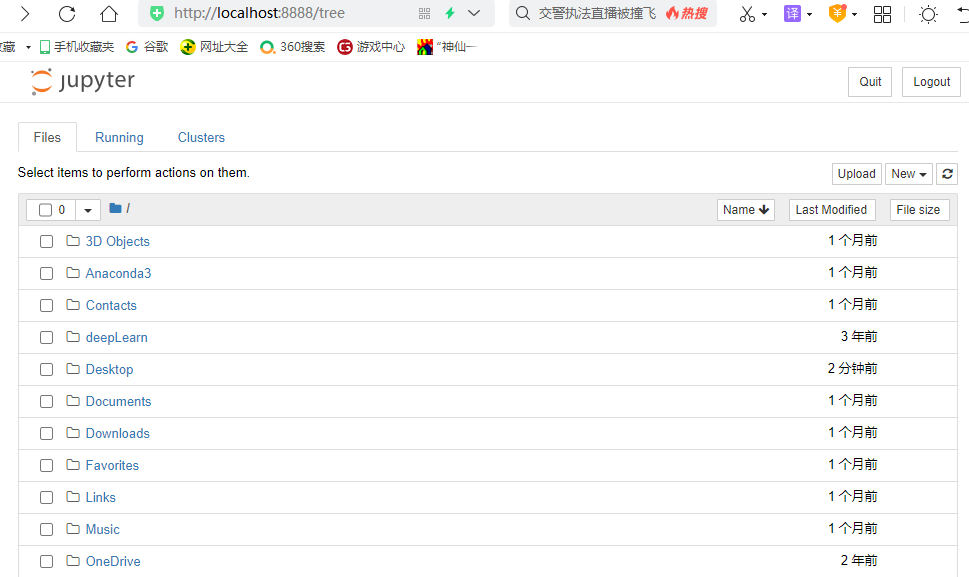Click the translate icon in the browser toolbar

(790, 14)
